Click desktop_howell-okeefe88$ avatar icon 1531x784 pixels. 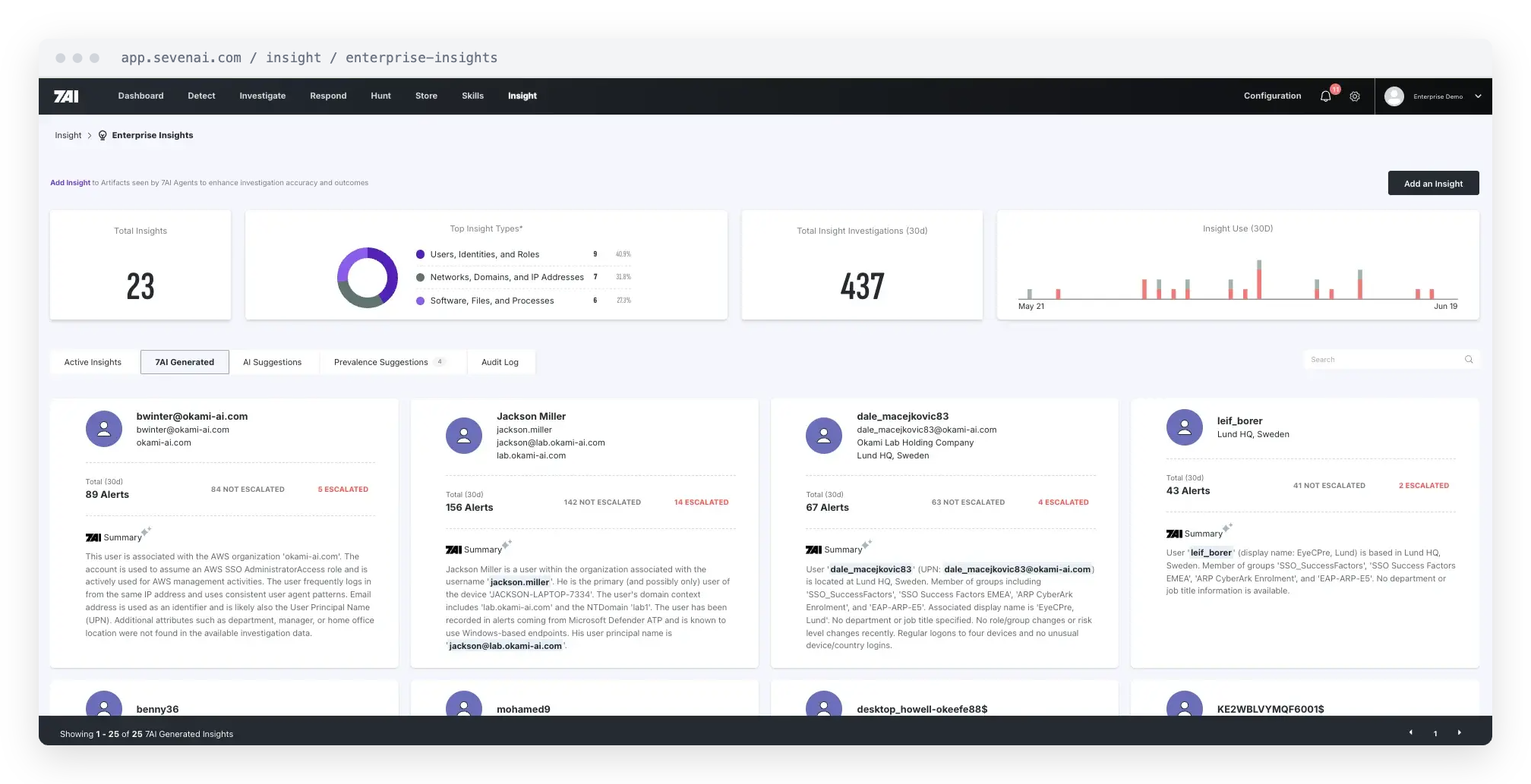point(824,704)
